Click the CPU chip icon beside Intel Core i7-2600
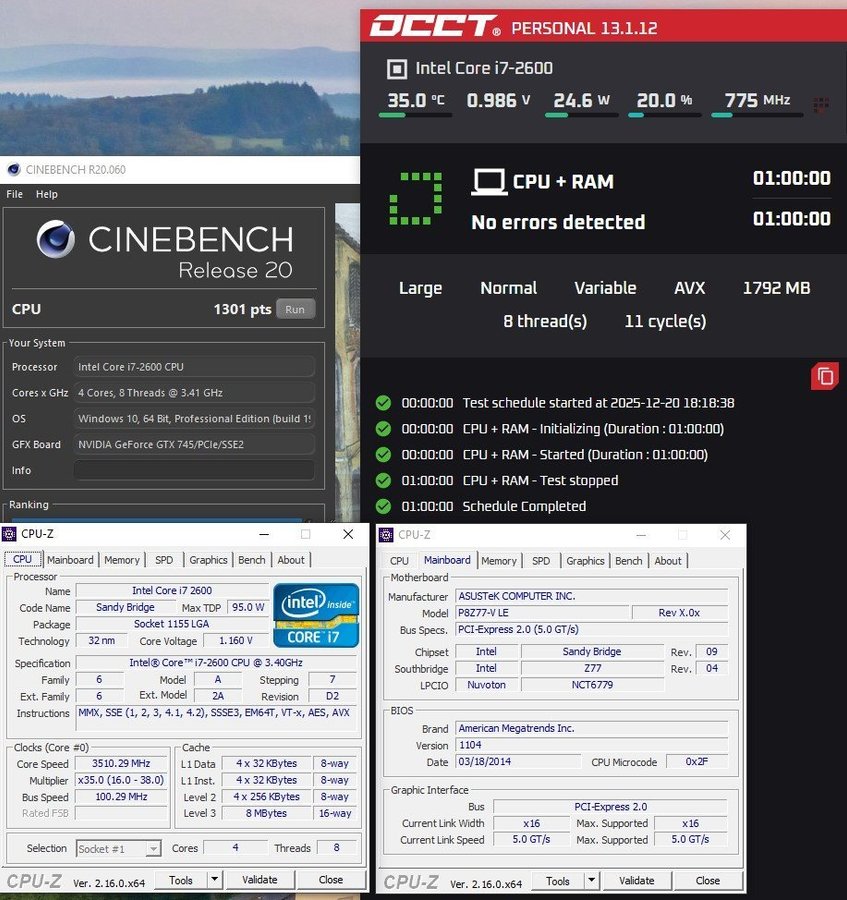This screenshot has width=847, height=900. tap(397, 69)
